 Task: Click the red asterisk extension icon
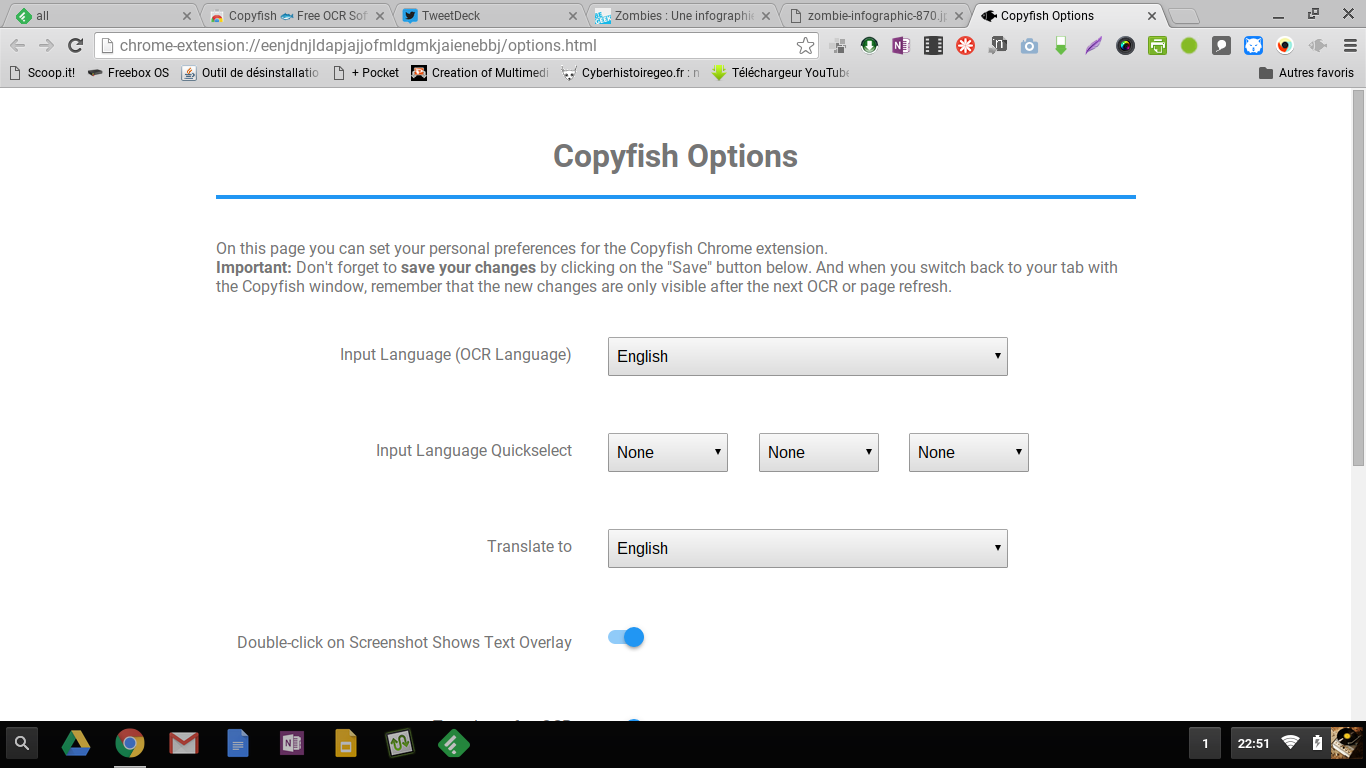pos(965,45)
